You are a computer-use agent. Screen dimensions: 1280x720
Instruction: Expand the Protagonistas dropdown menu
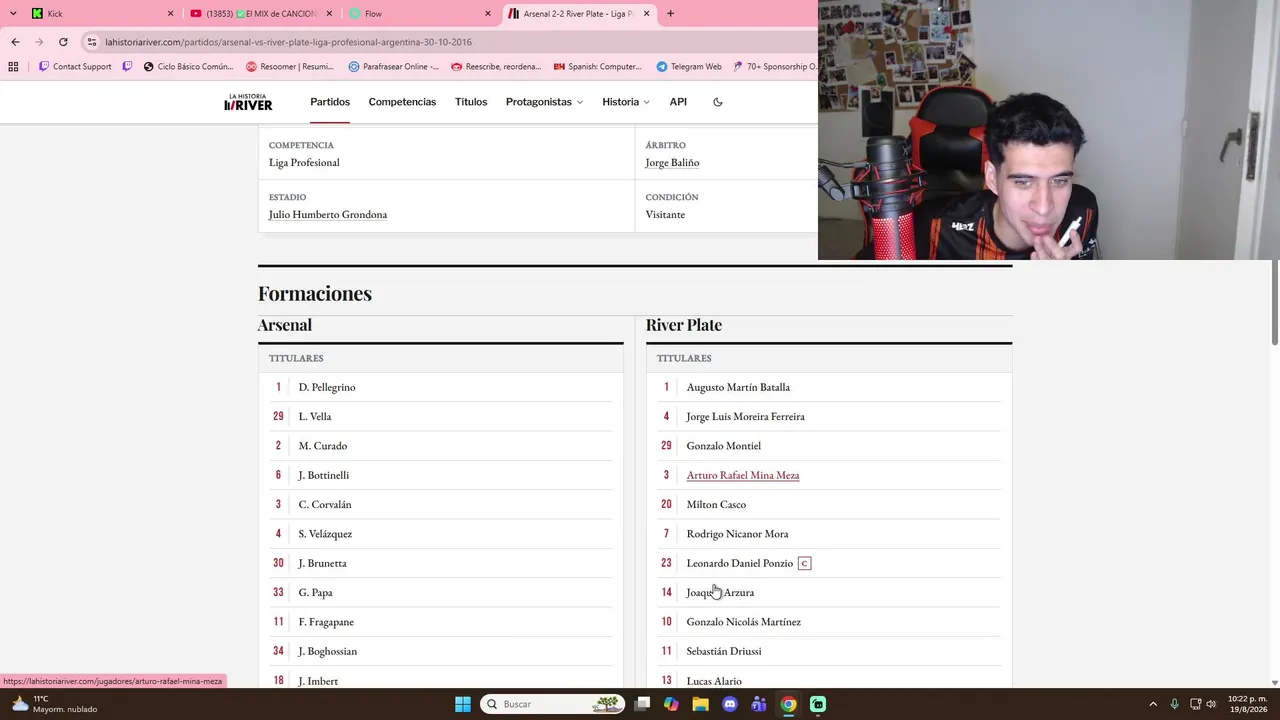coord(544,102)
